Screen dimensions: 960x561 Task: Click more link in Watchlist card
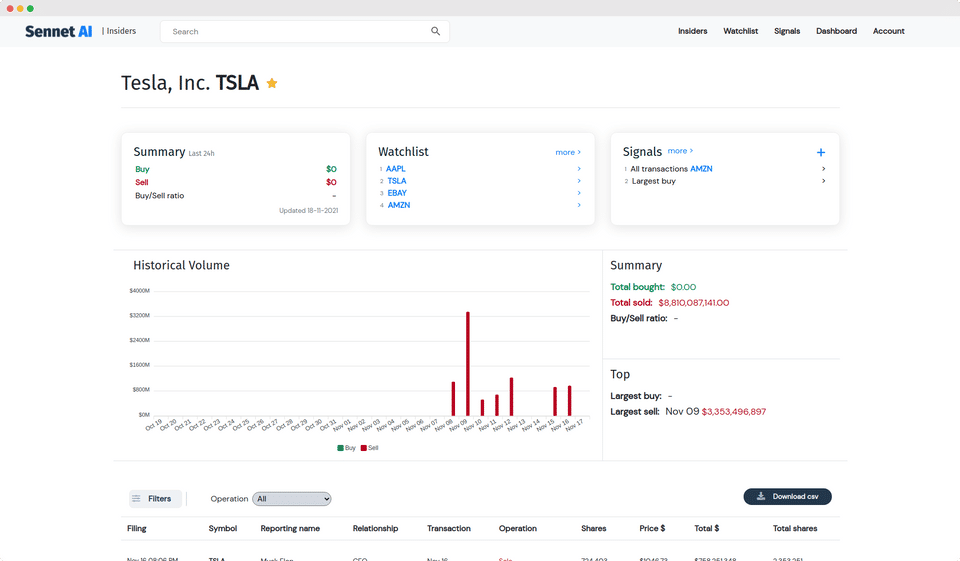coord(568,152)
